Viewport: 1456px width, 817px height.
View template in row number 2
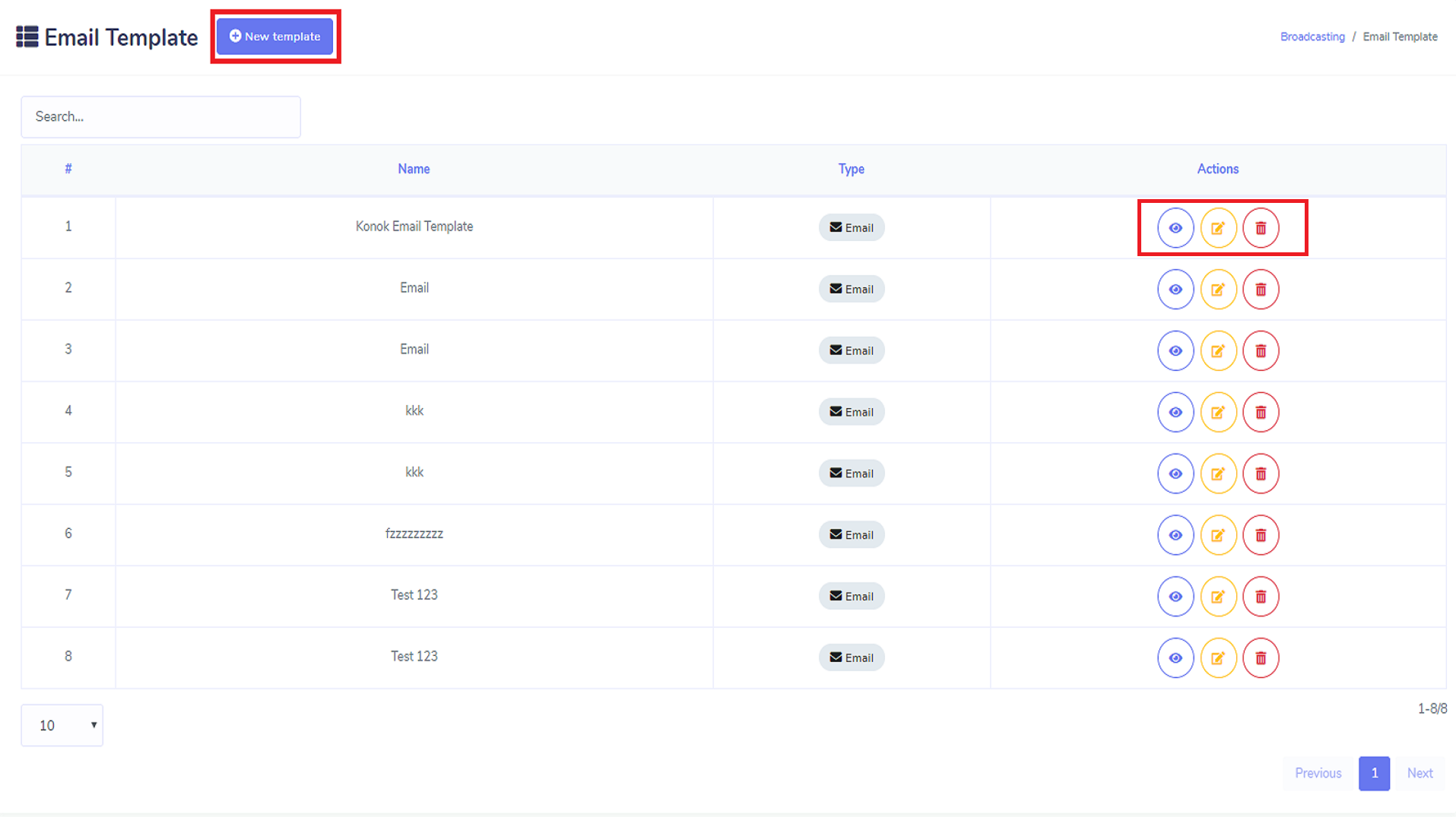click(x=1175, y=290)
